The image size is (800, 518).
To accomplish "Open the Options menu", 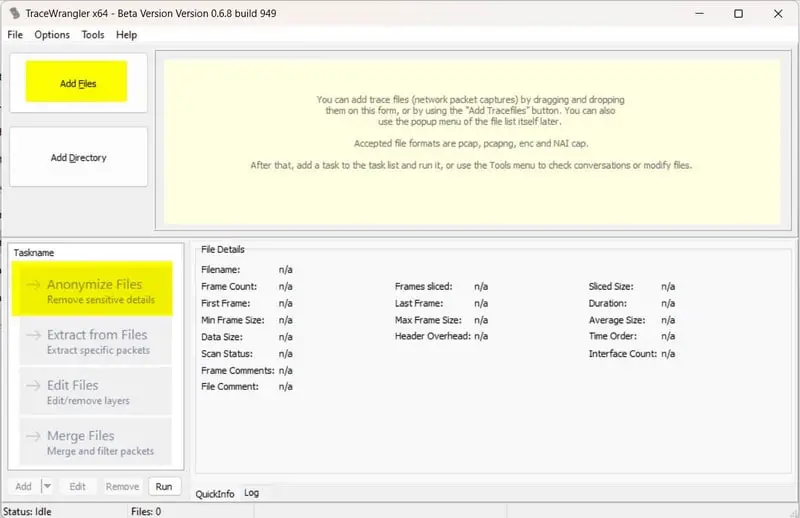I will pyautogui.click(x=52, y=35).
